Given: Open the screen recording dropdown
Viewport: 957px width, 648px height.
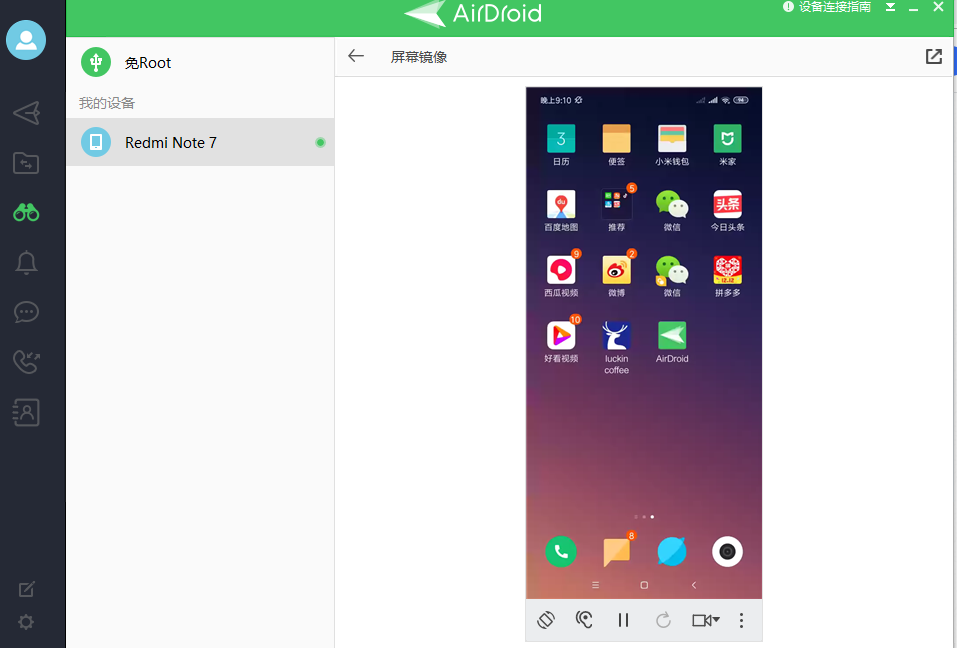Looking at the screenshot, I should click(x=706, y=620).
